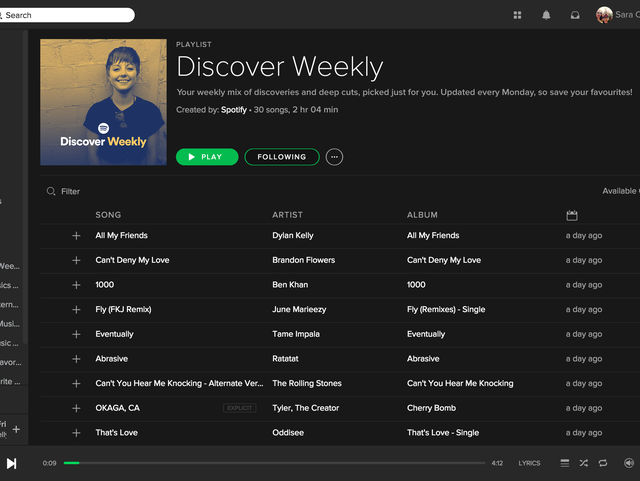Open artist Tame Impala

296,334
